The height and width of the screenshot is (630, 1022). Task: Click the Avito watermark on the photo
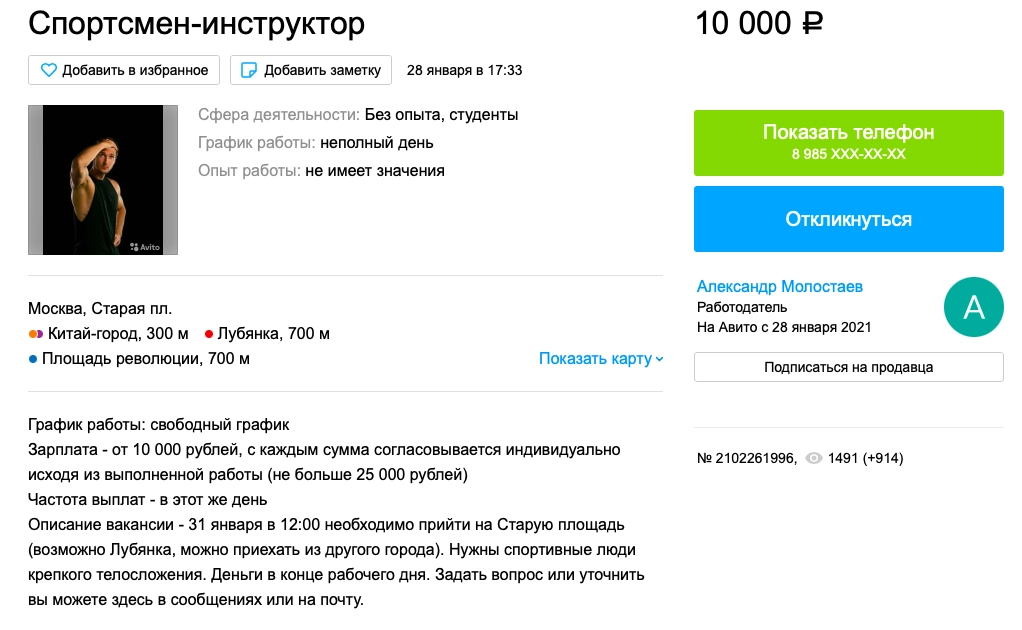[144, 245]
